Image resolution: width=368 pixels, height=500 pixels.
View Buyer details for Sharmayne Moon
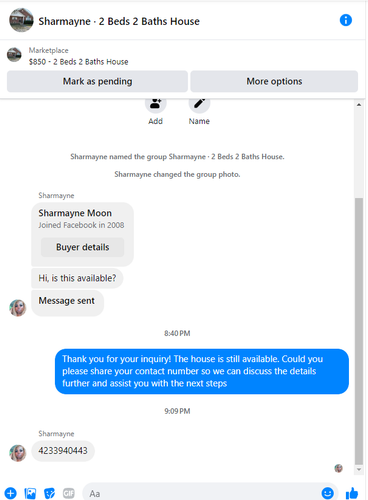(82, 247)
